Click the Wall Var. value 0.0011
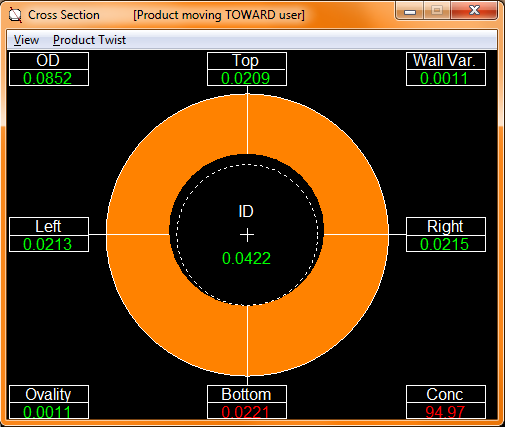This screenshot has width=505, height=427. click(446, 78)
